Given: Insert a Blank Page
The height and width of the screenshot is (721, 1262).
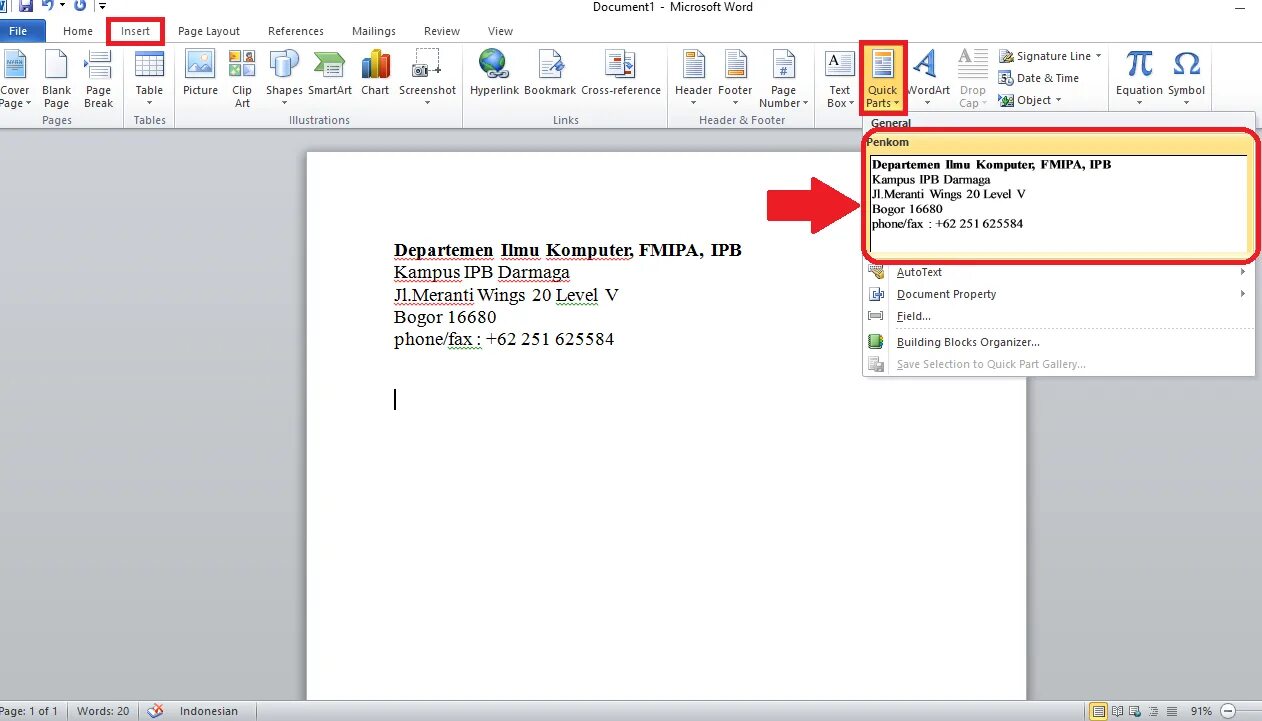Looking at the screenshot, I should click(x=56, y=78).
